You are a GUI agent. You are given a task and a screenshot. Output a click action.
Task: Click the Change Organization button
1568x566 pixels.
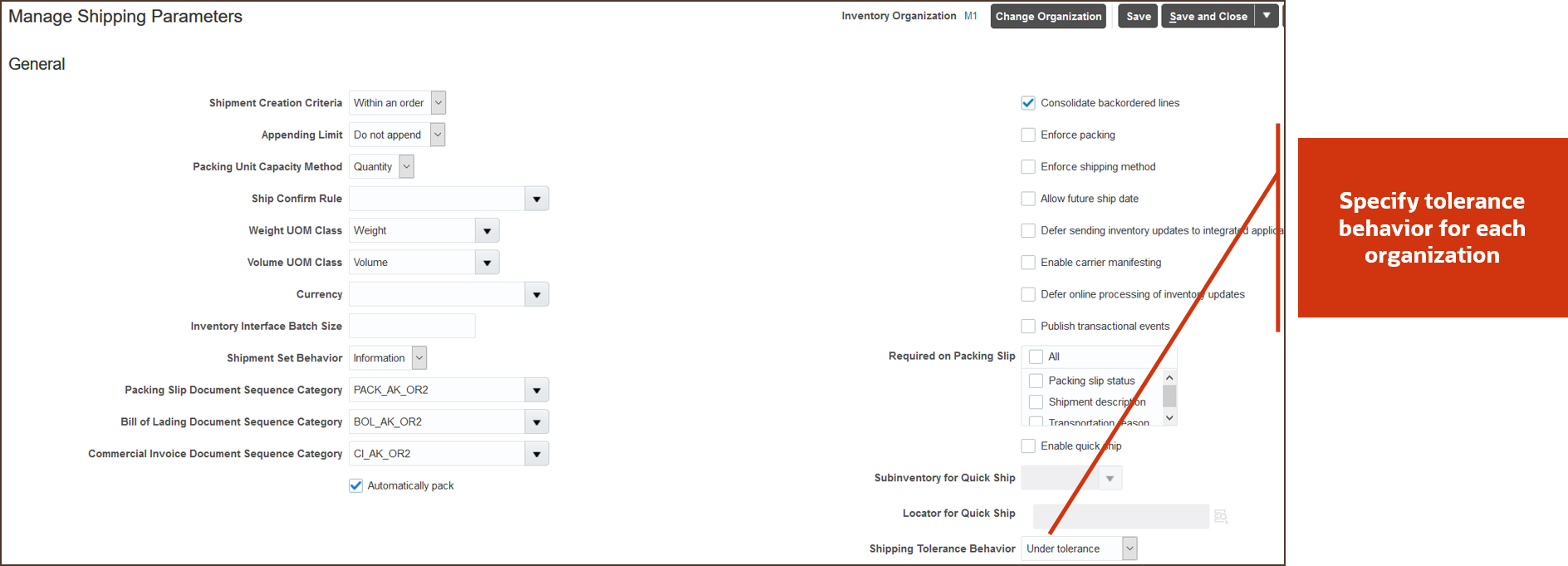1048,16
